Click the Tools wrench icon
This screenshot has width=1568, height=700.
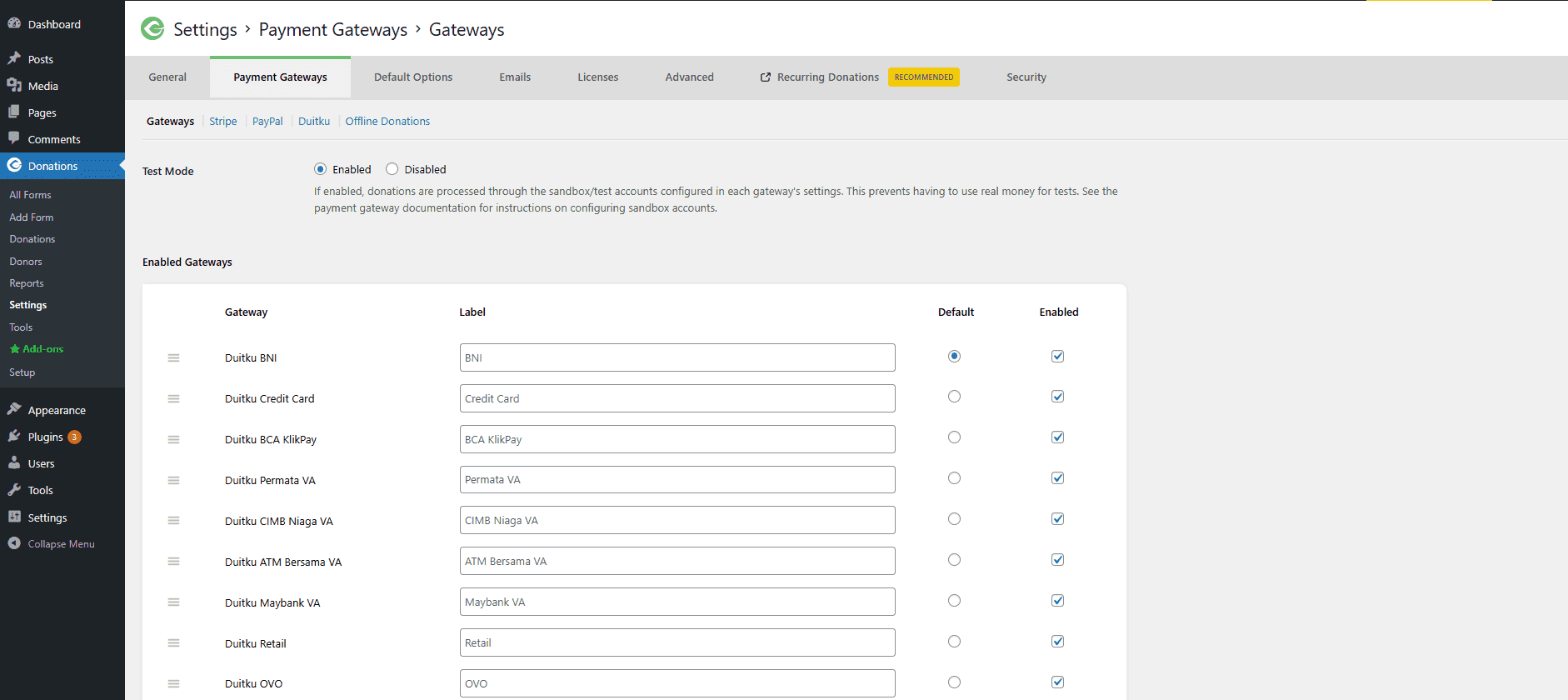pos(14,490)
